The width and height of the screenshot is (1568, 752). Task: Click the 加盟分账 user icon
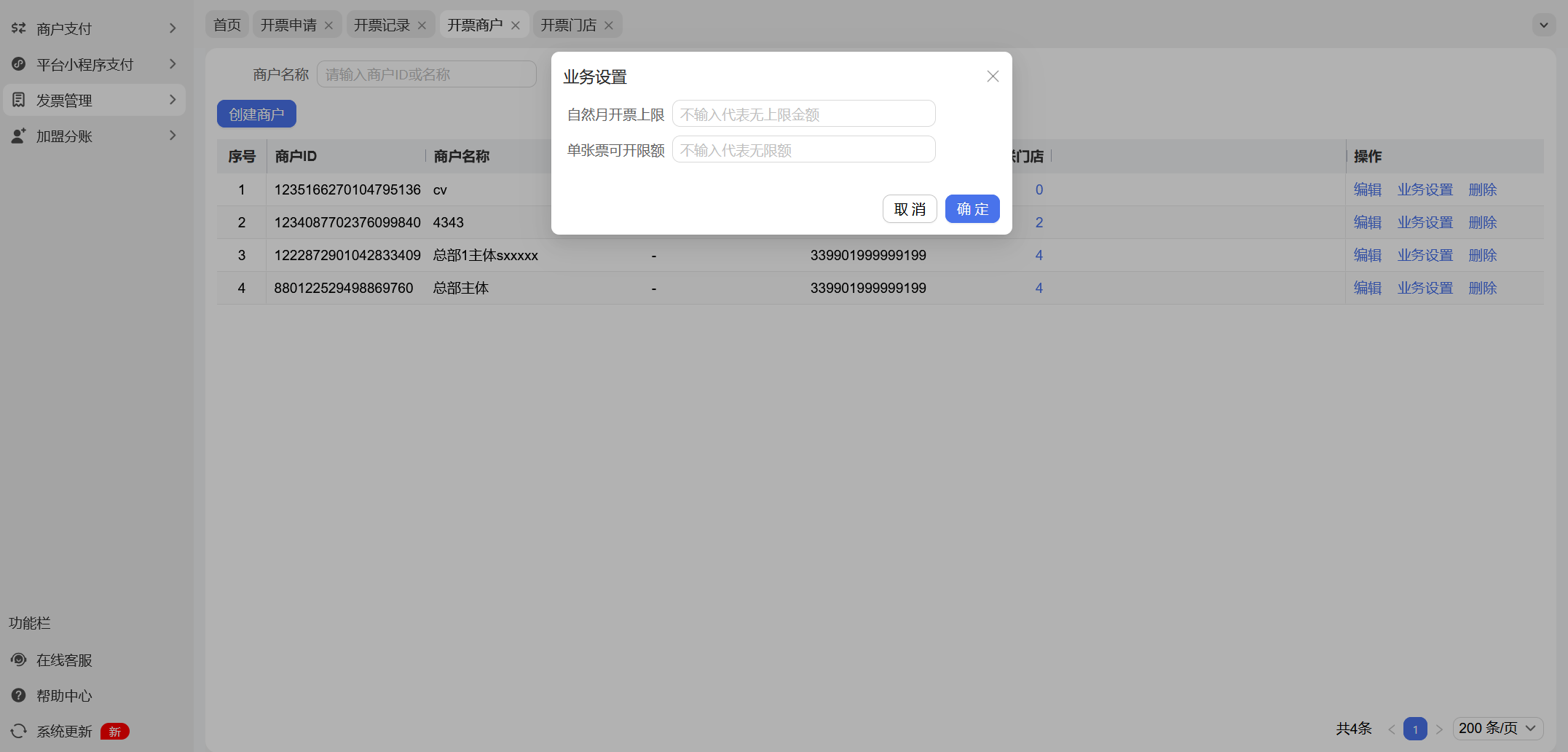[x=19, y=136]
